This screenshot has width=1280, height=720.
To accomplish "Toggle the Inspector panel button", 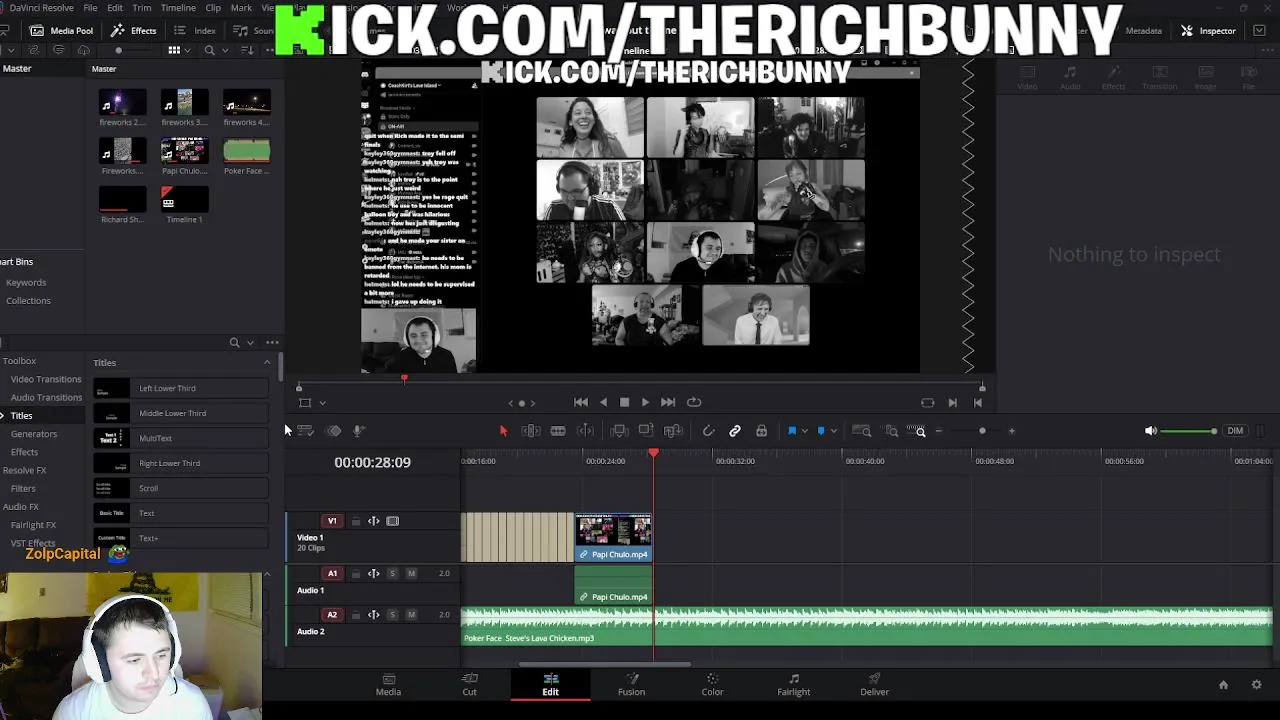I will pyautogui.click(x=1208, y=31).
